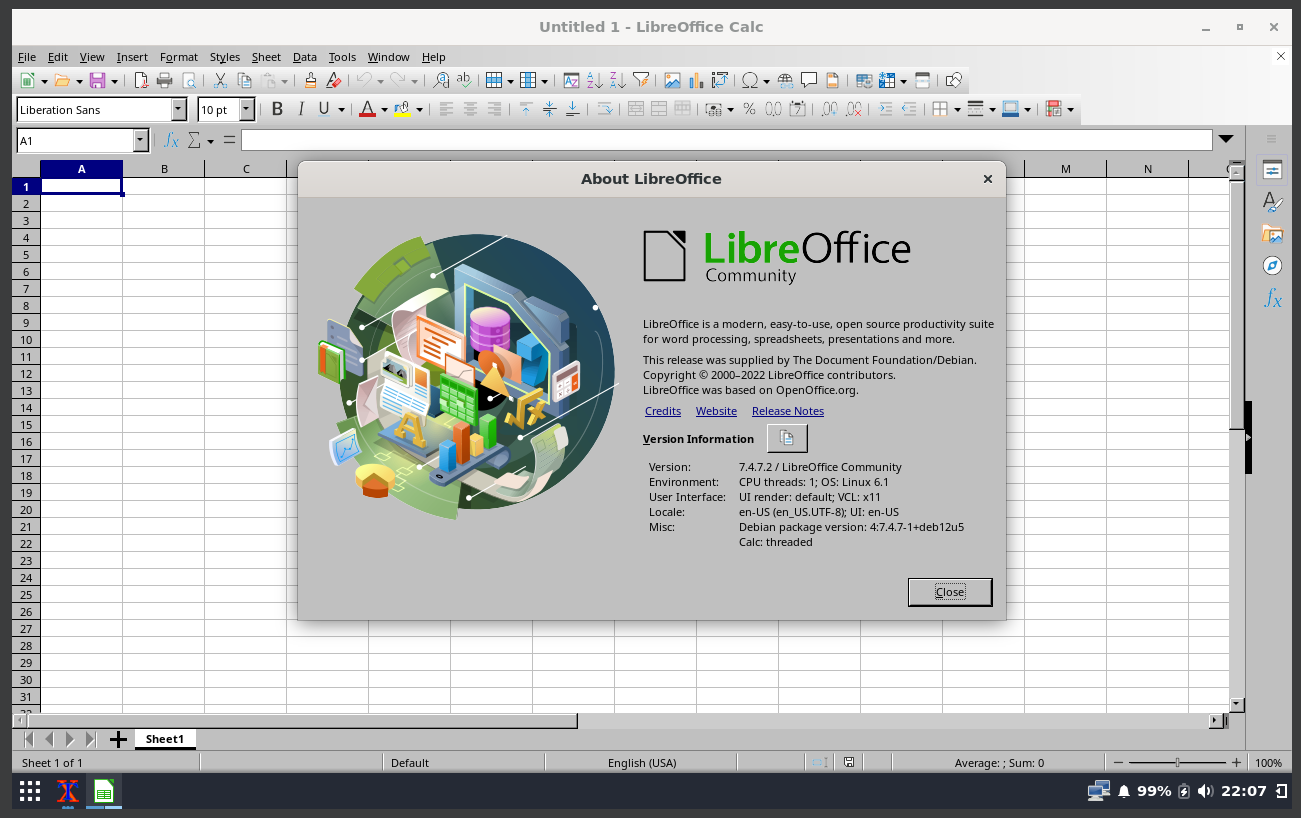Enable AutoFilter on the toolbar
1301x818 pixels.
point(641,80)
